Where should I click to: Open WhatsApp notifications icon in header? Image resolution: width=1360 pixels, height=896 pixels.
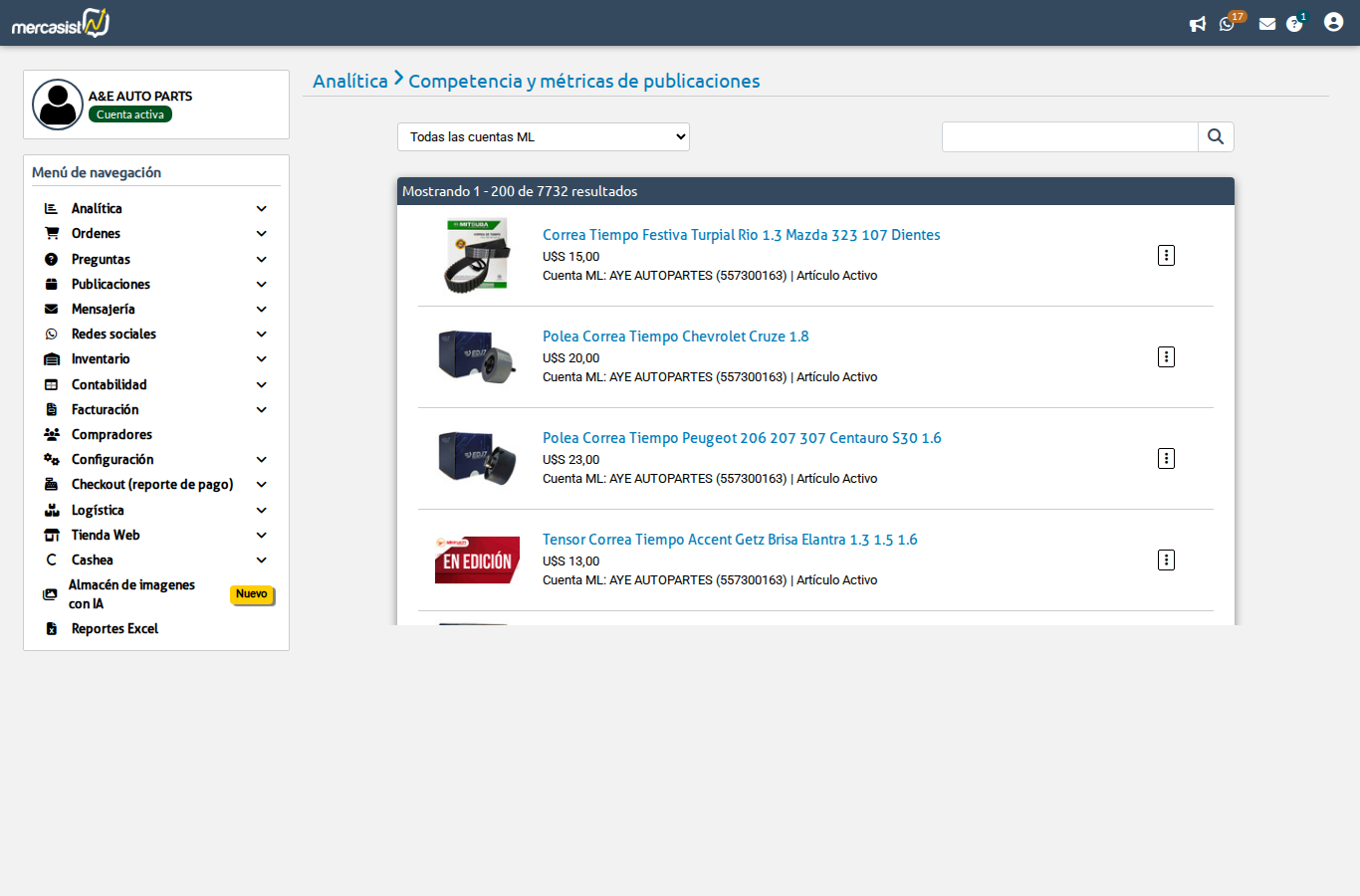point(1228,24)
